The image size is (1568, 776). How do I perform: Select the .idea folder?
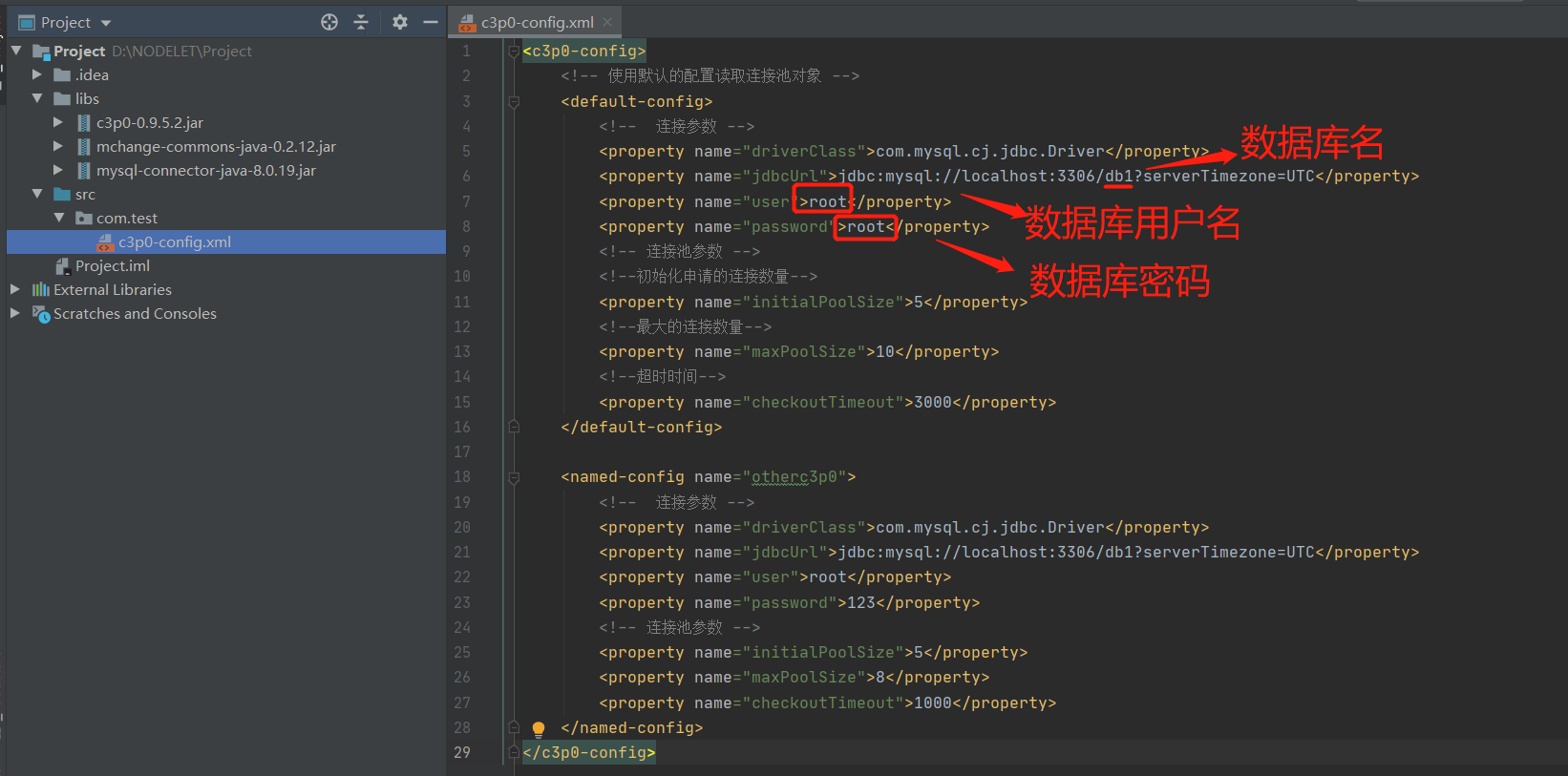coord(92,74)
